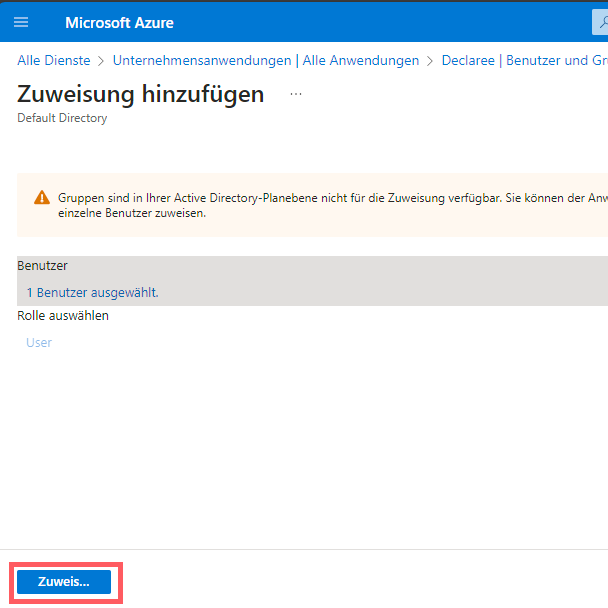Go to Microsoft Azure home
This screenshot has width=608, height=608.
pyautogui.click(x=119, y=22)
